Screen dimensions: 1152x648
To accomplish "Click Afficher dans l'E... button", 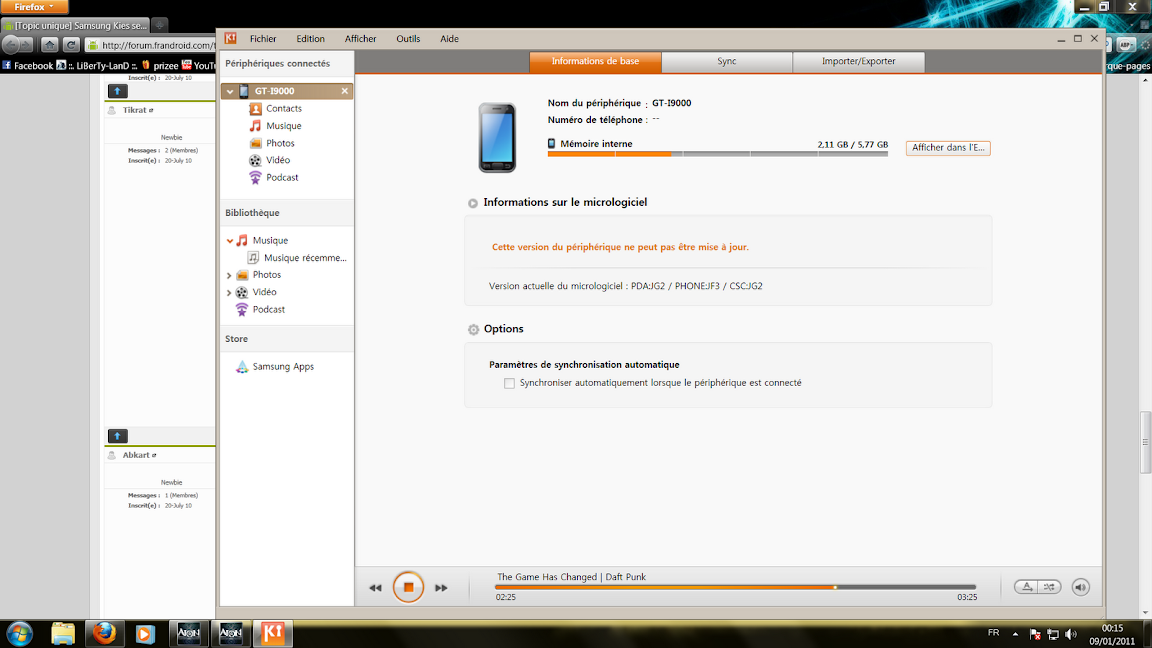I will pos(948,148).
